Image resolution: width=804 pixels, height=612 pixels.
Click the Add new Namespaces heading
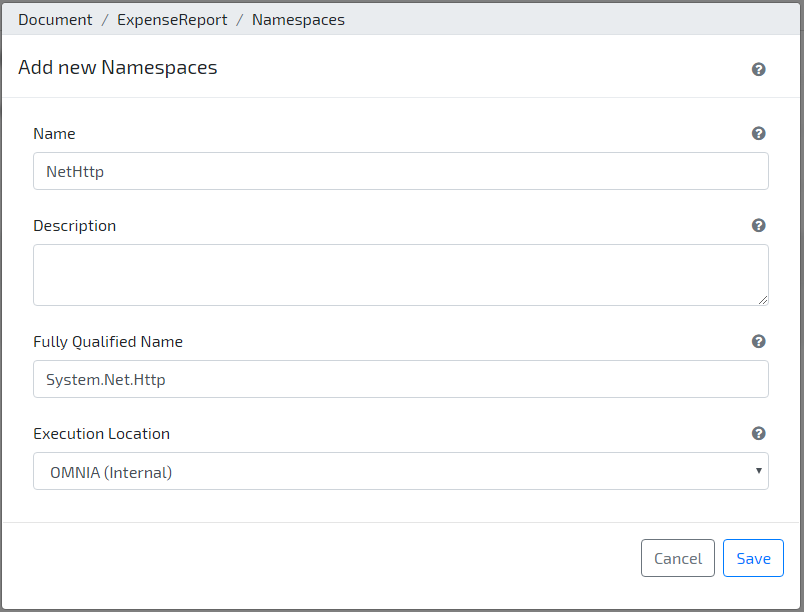pyautogui.click(x=118, y=68)
